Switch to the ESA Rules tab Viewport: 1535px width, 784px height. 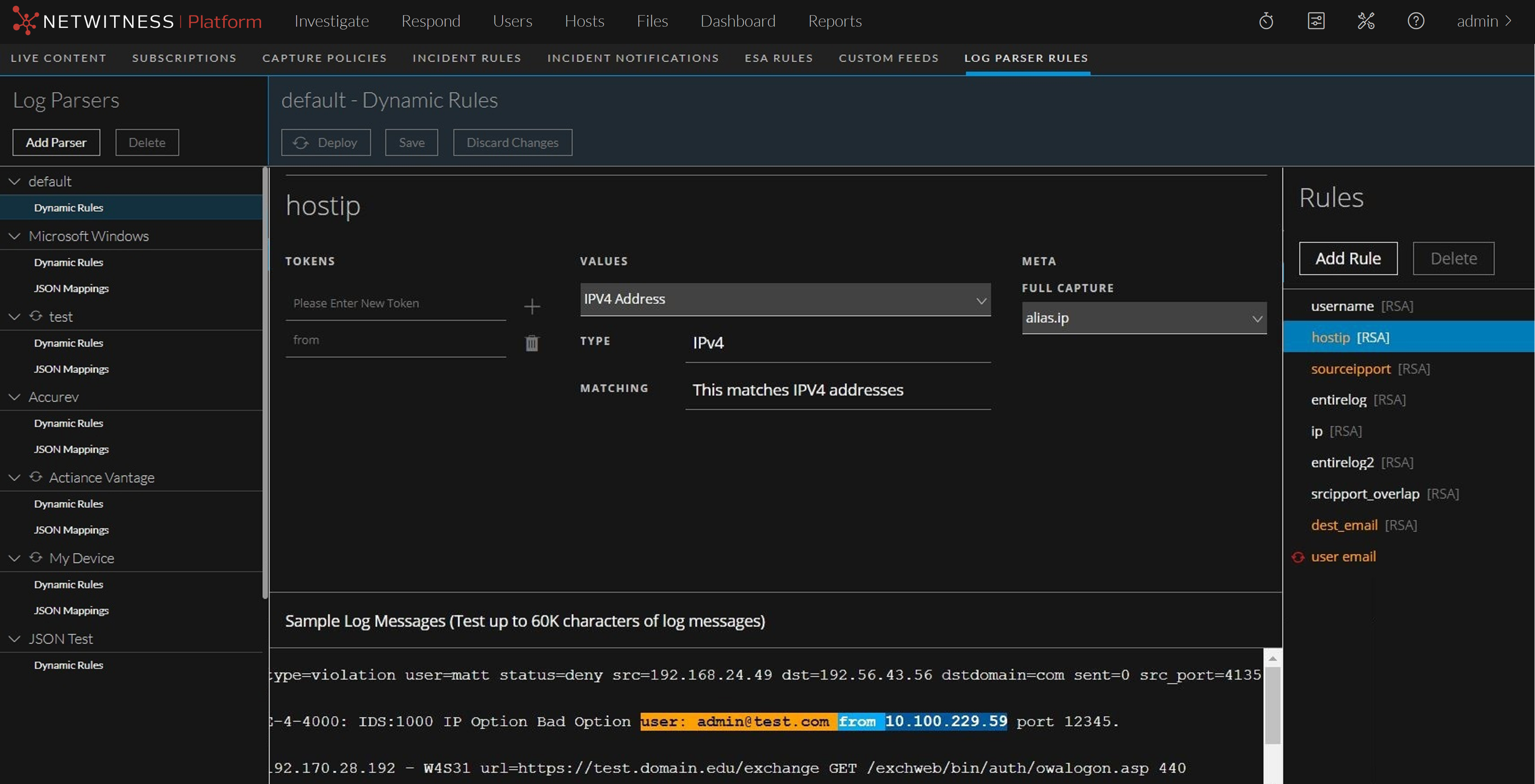778,58
